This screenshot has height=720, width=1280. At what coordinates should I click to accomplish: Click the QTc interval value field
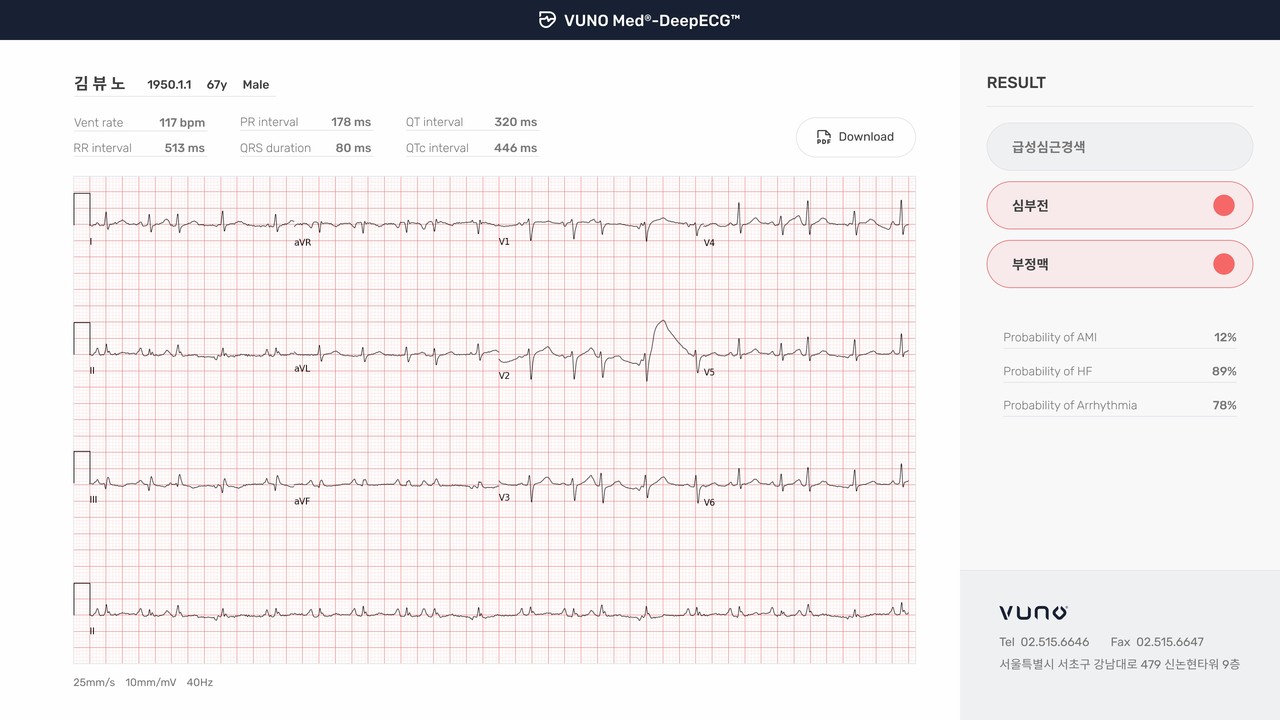(516, 147)
